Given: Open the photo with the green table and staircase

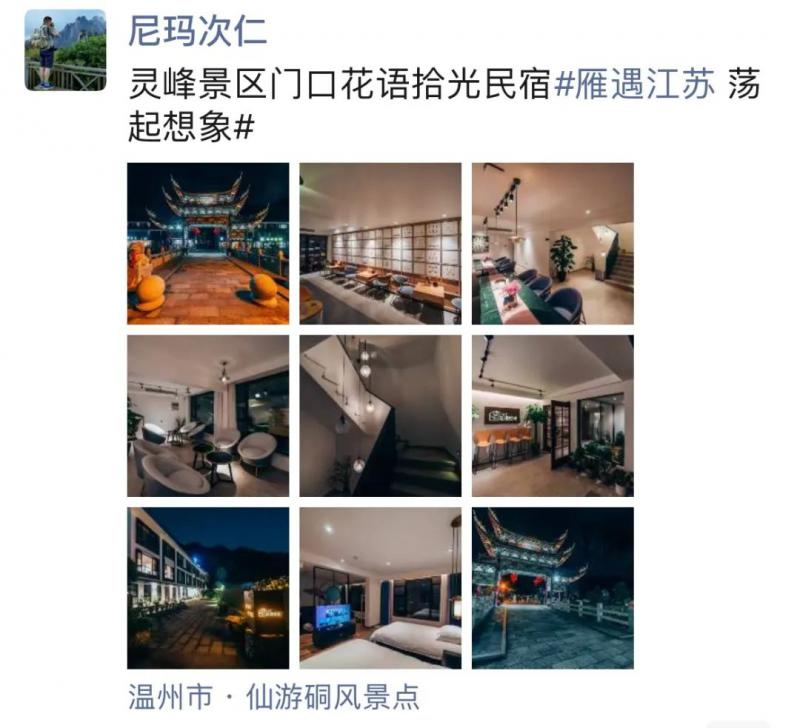Looking at the screenshot, I should pos(553,244).
